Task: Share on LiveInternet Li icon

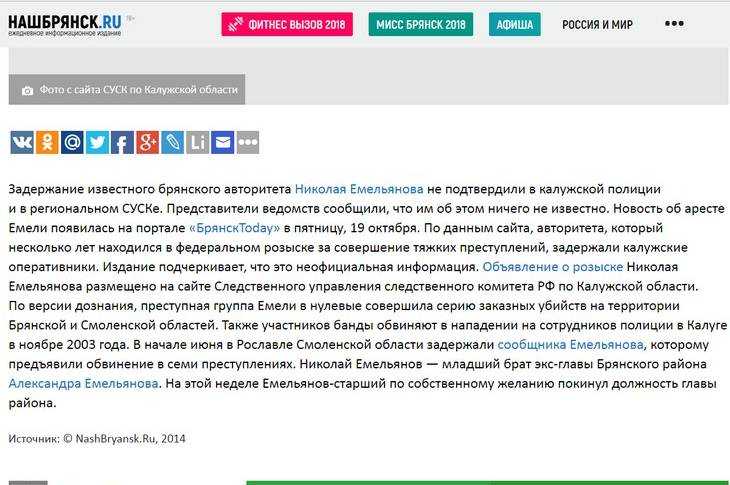Action: pos(197,142)
